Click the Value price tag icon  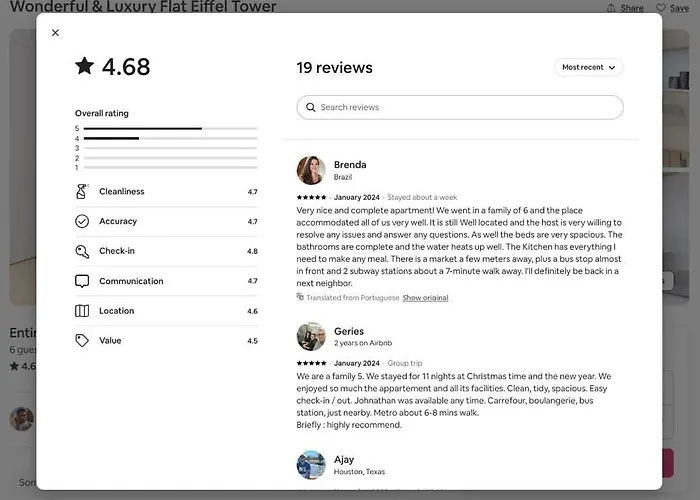click(82, 341)
